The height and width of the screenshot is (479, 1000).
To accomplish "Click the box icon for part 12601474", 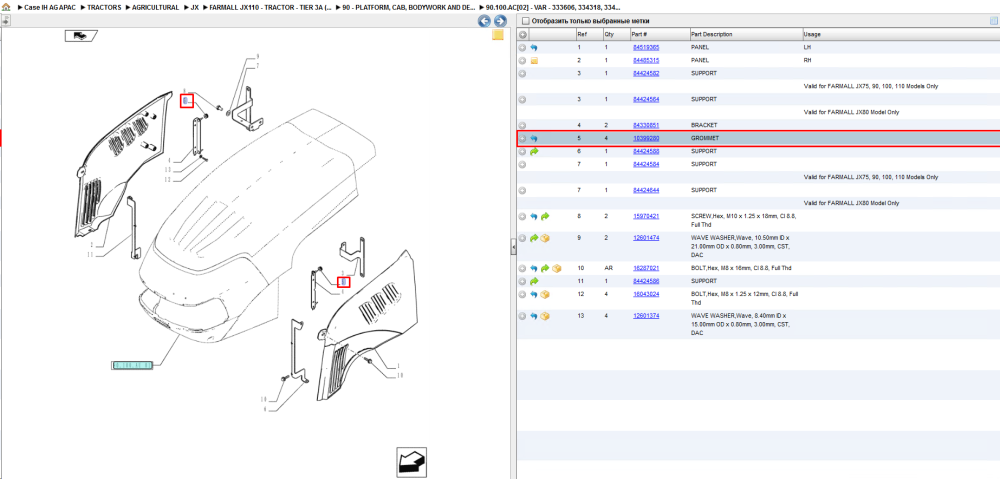I will [545, 238].
